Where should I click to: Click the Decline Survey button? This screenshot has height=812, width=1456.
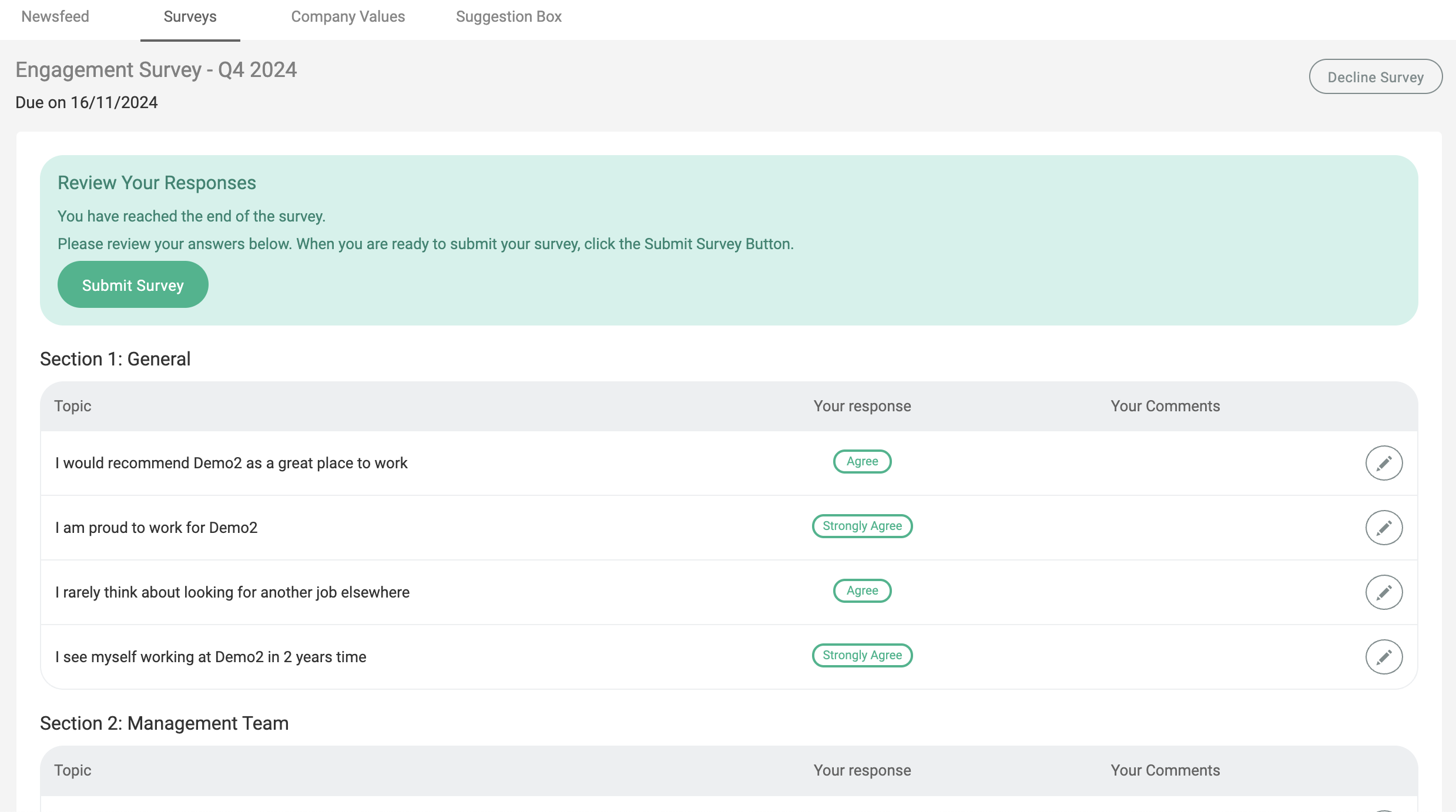click(1376, 77)
